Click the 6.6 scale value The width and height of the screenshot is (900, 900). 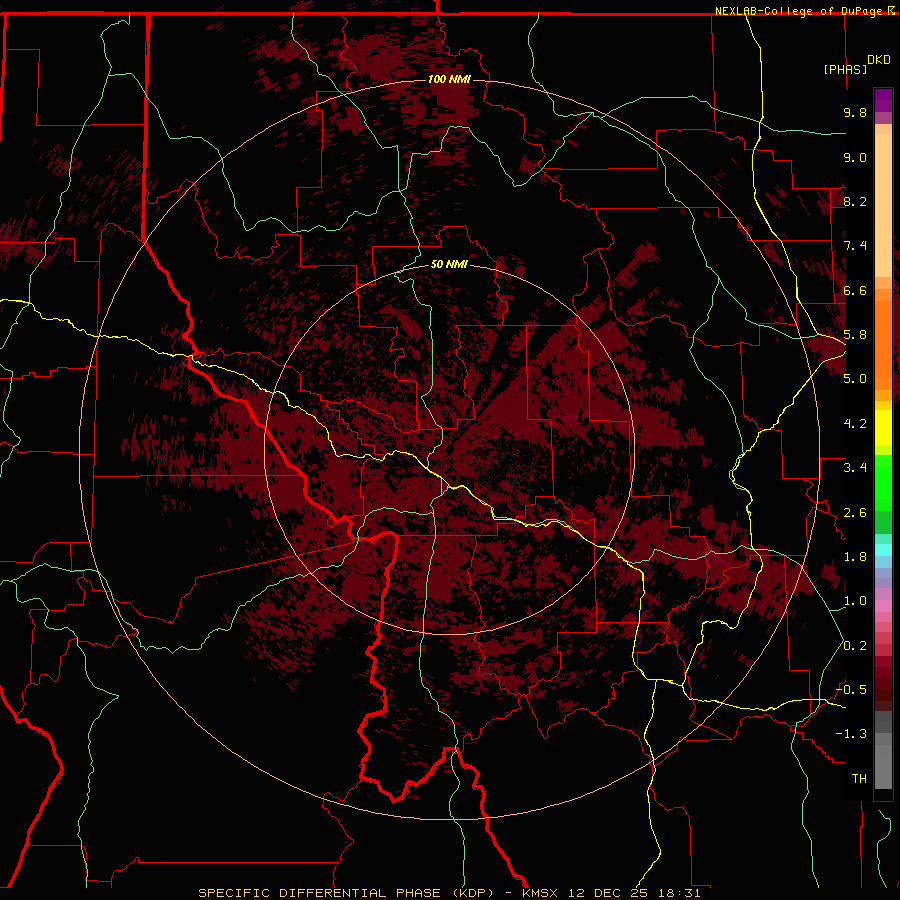855,290
